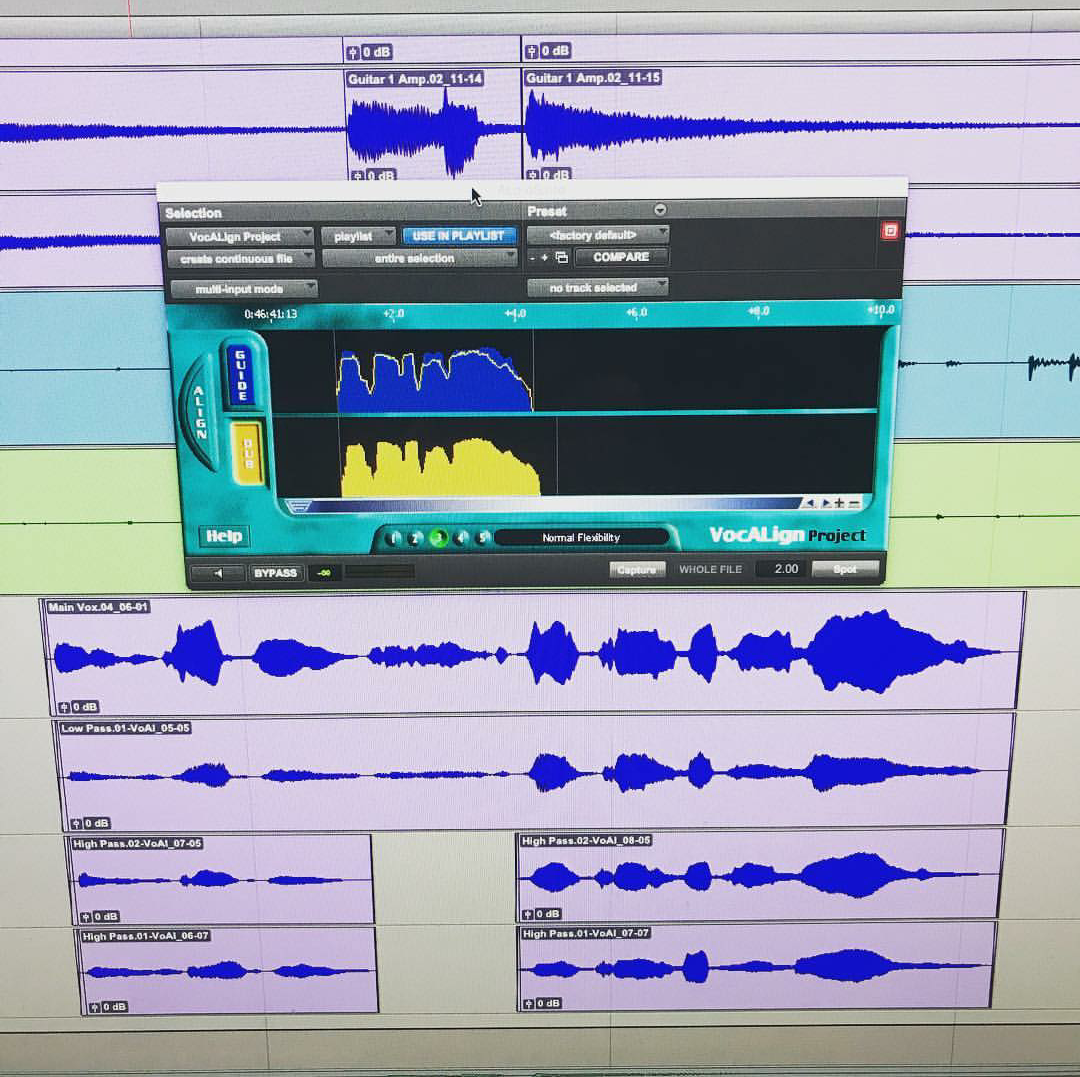Click the plus zoom icon on waveform scrollbar
1080x1077 pixels.
click(x=840, y=504)
